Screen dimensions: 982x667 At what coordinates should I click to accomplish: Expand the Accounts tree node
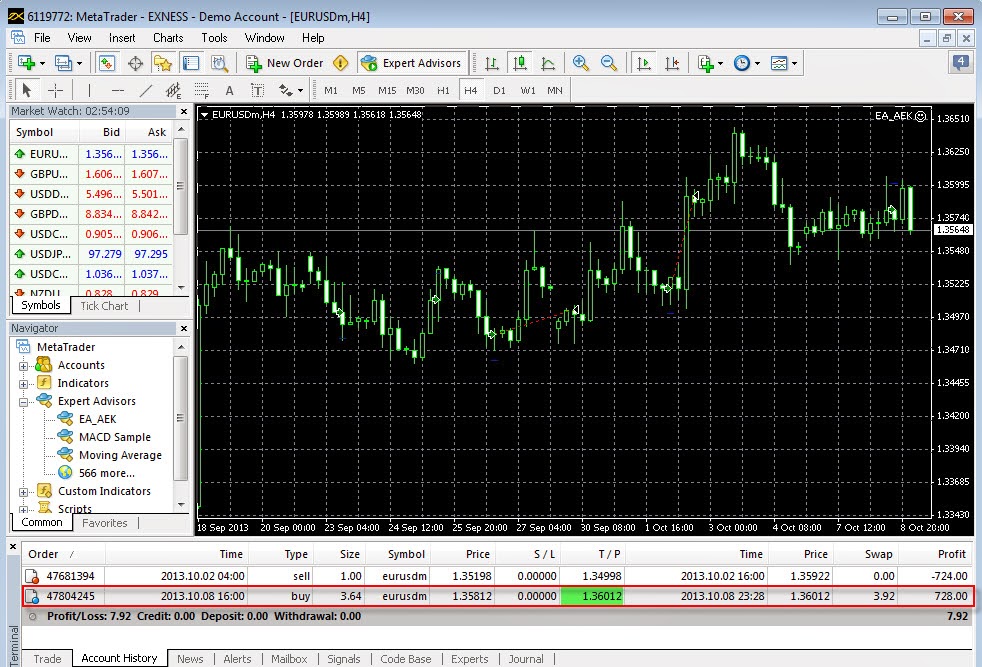23,366
